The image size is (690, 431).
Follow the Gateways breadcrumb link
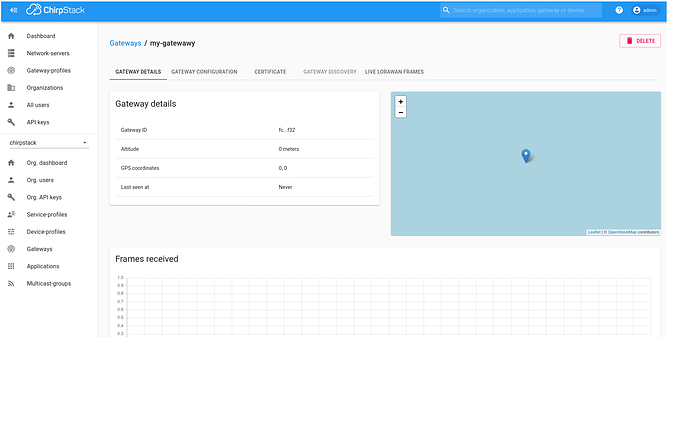tap(125, 44)
